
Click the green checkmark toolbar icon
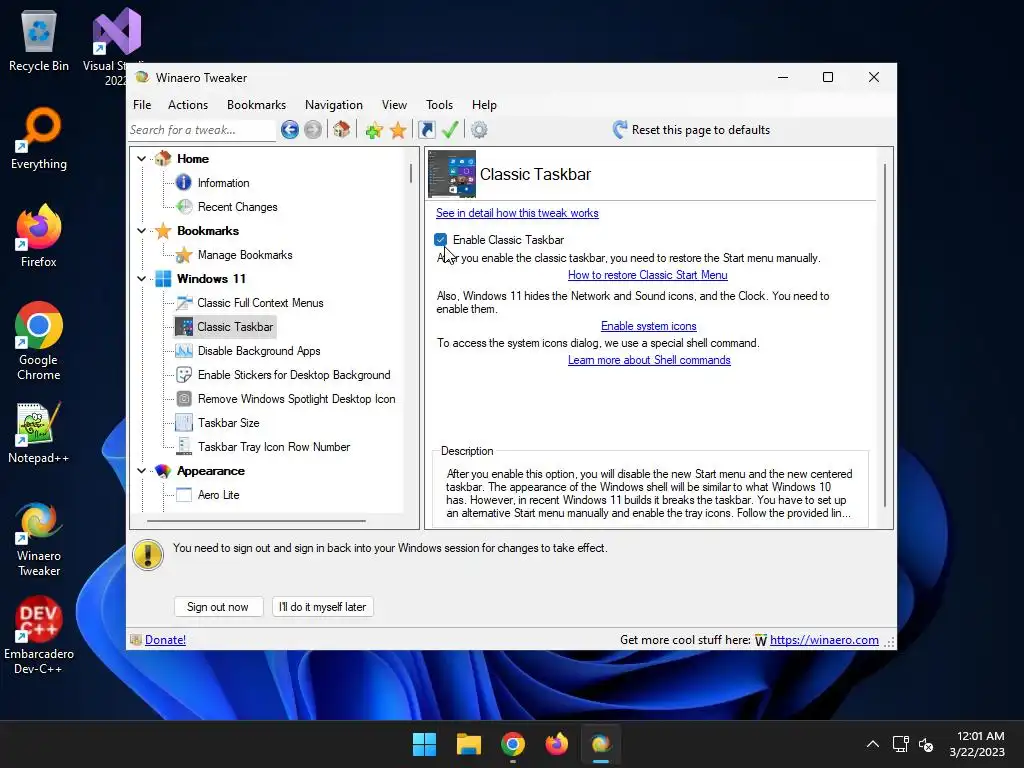(450, 130)
